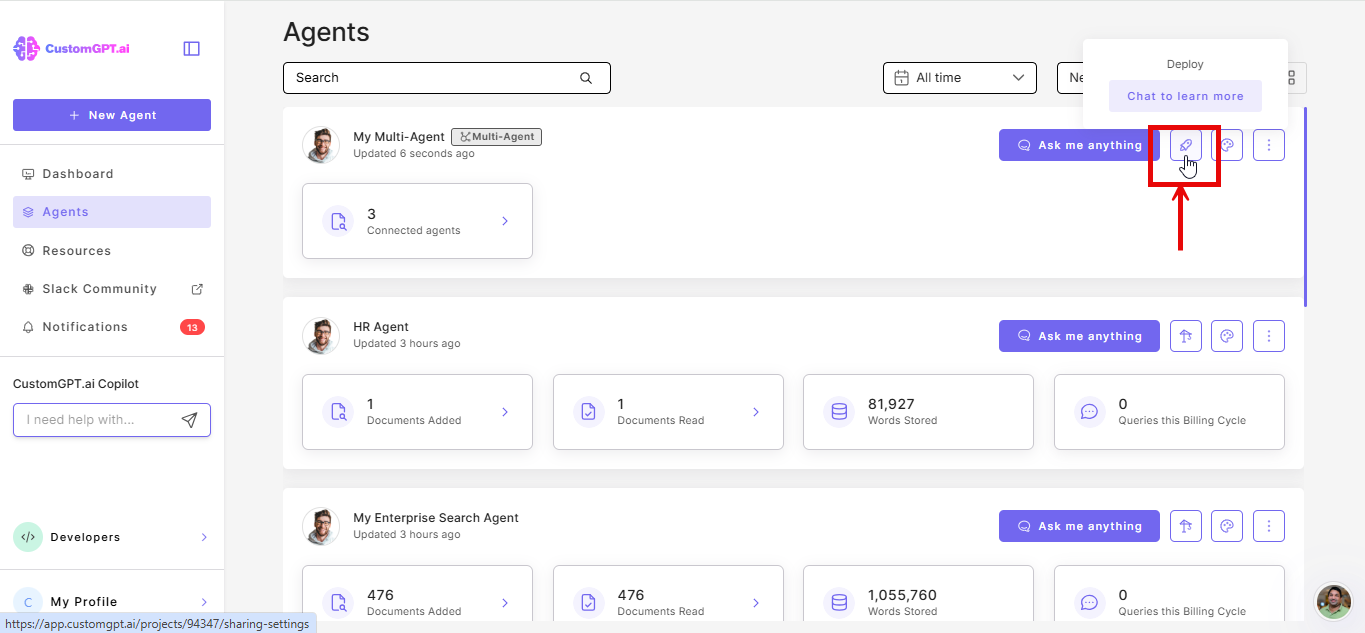
Task: Click Ask me anything for My Enterprise Search Agent
Action: click(1079, 526)
